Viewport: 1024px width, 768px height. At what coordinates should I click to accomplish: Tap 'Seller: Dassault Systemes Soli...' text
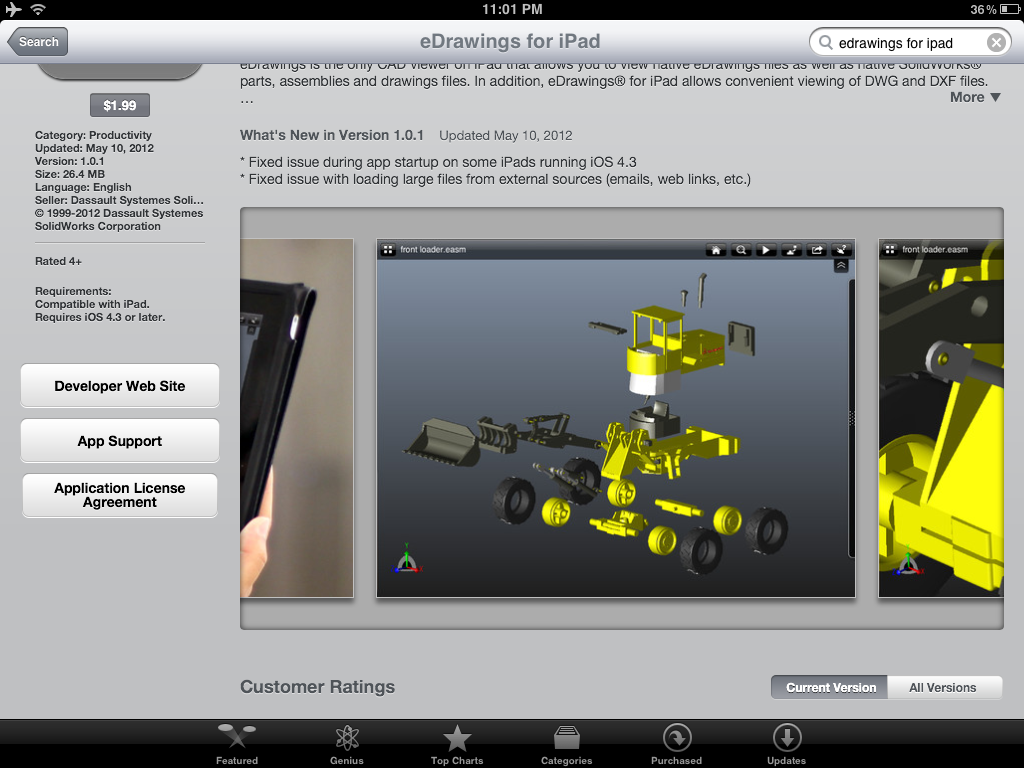pos(120,200)
